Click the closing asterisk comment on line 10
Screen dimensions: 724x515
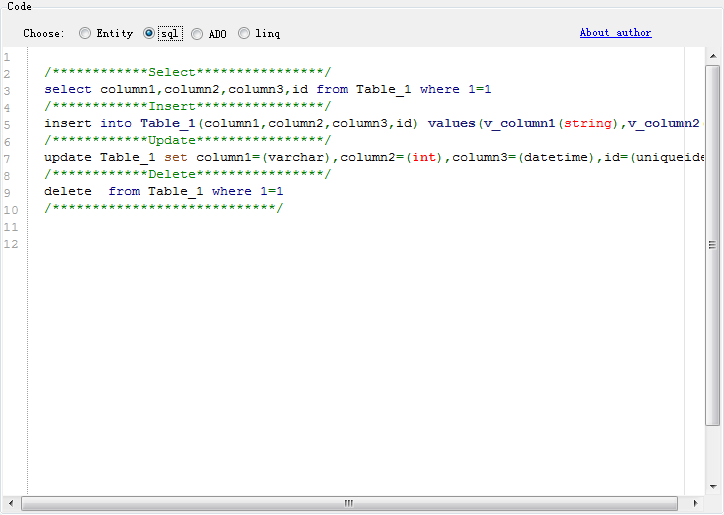[x=163, y=208]
